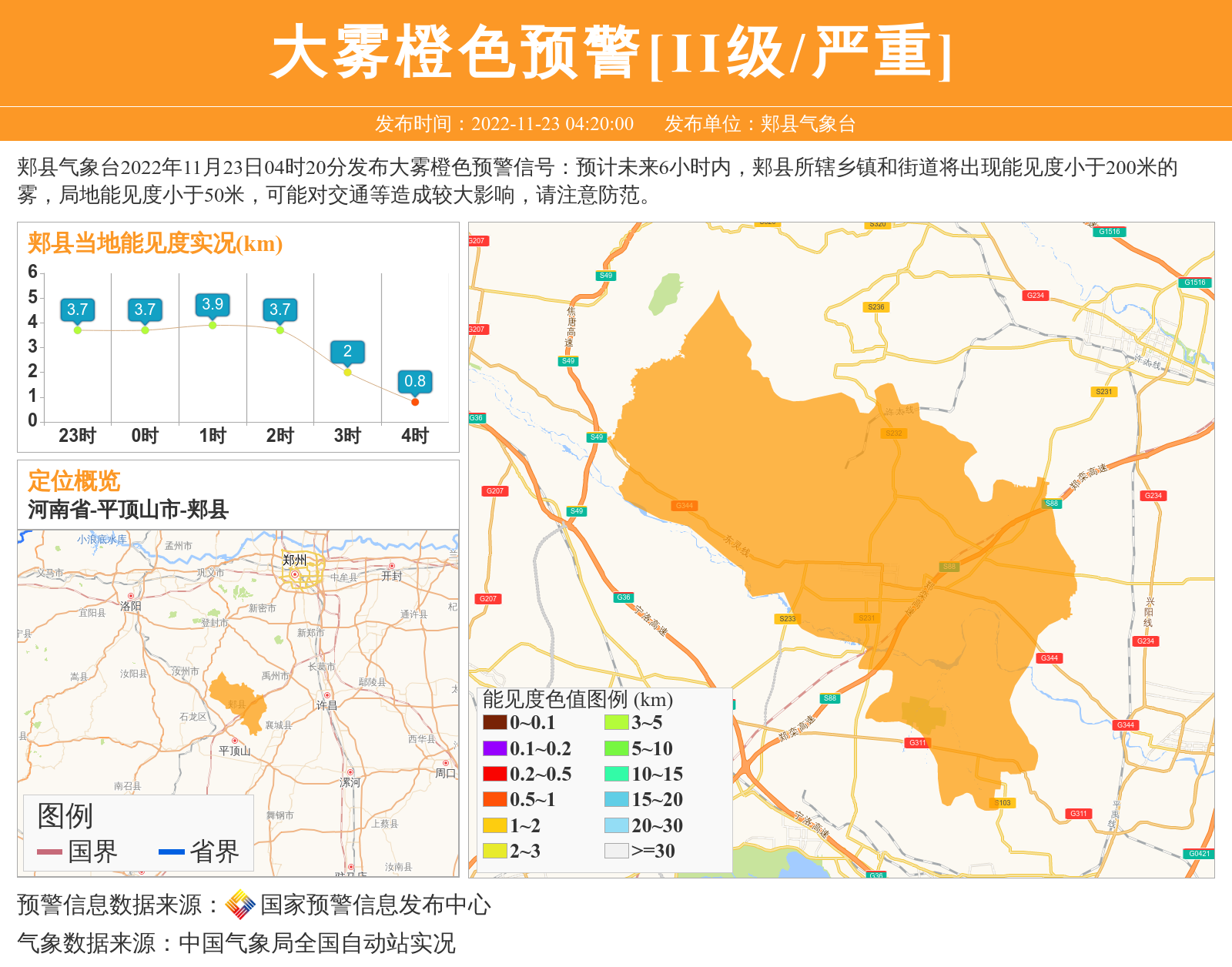This screenshot has height=967, width=1232.
Task: Click the 3.9 data label at 1时
Action: pyautogui.click(x=213, y=304)
